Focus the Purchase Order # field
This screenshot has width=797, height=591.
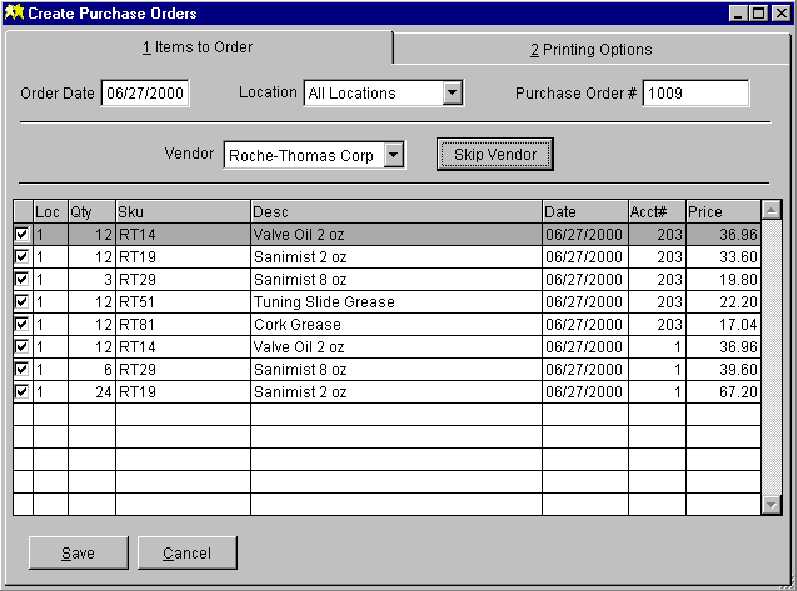[x=695, y=93]
